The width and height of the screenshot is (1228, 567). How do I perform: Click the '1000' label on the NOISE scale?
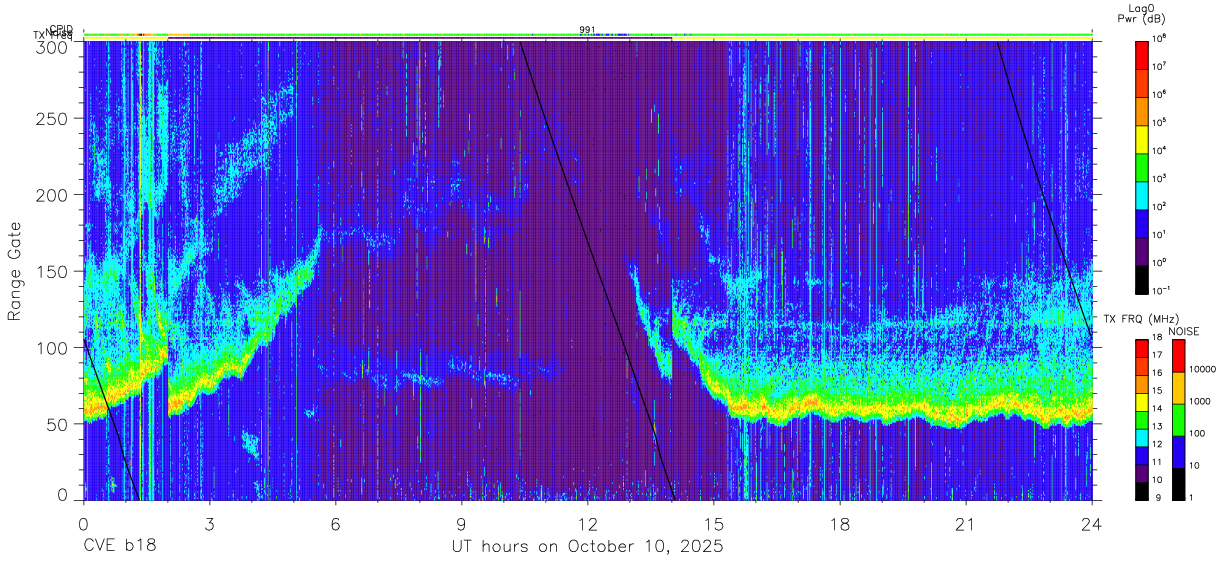[x=1202, y=402]
